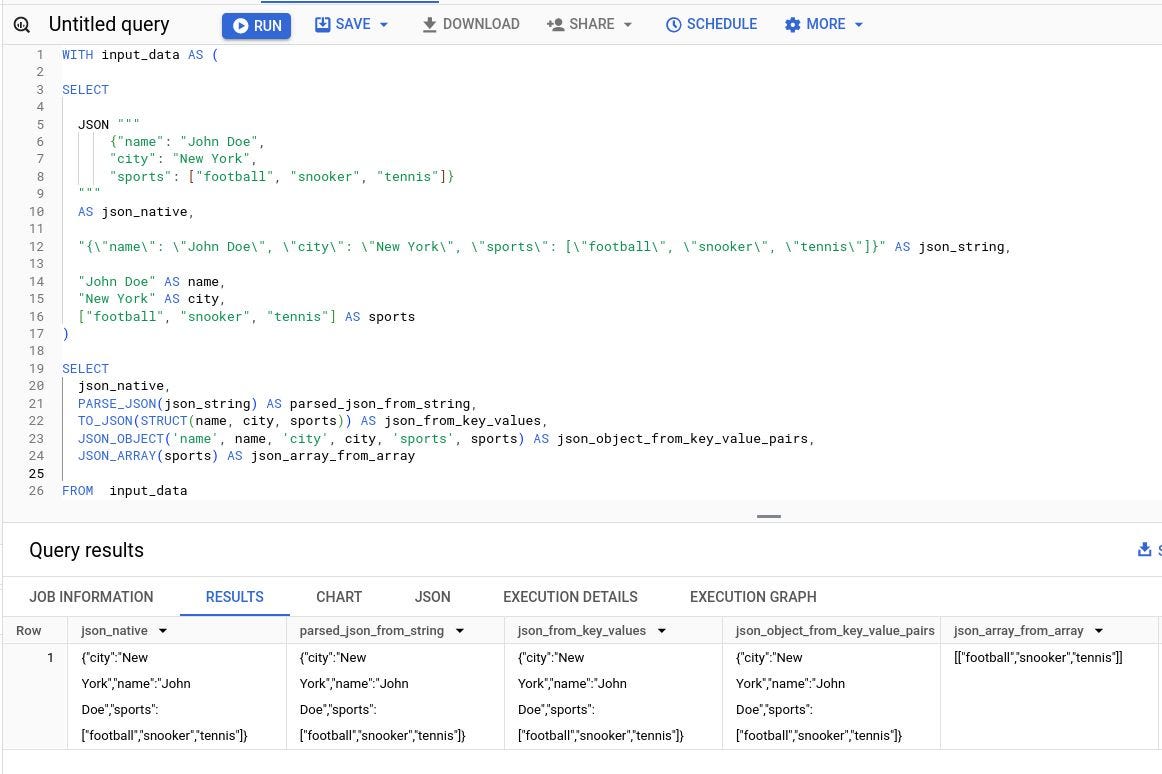Click the save results download icon above Query results
The height and width of the screenshot is (774, 1162).
pos(1144,549)
